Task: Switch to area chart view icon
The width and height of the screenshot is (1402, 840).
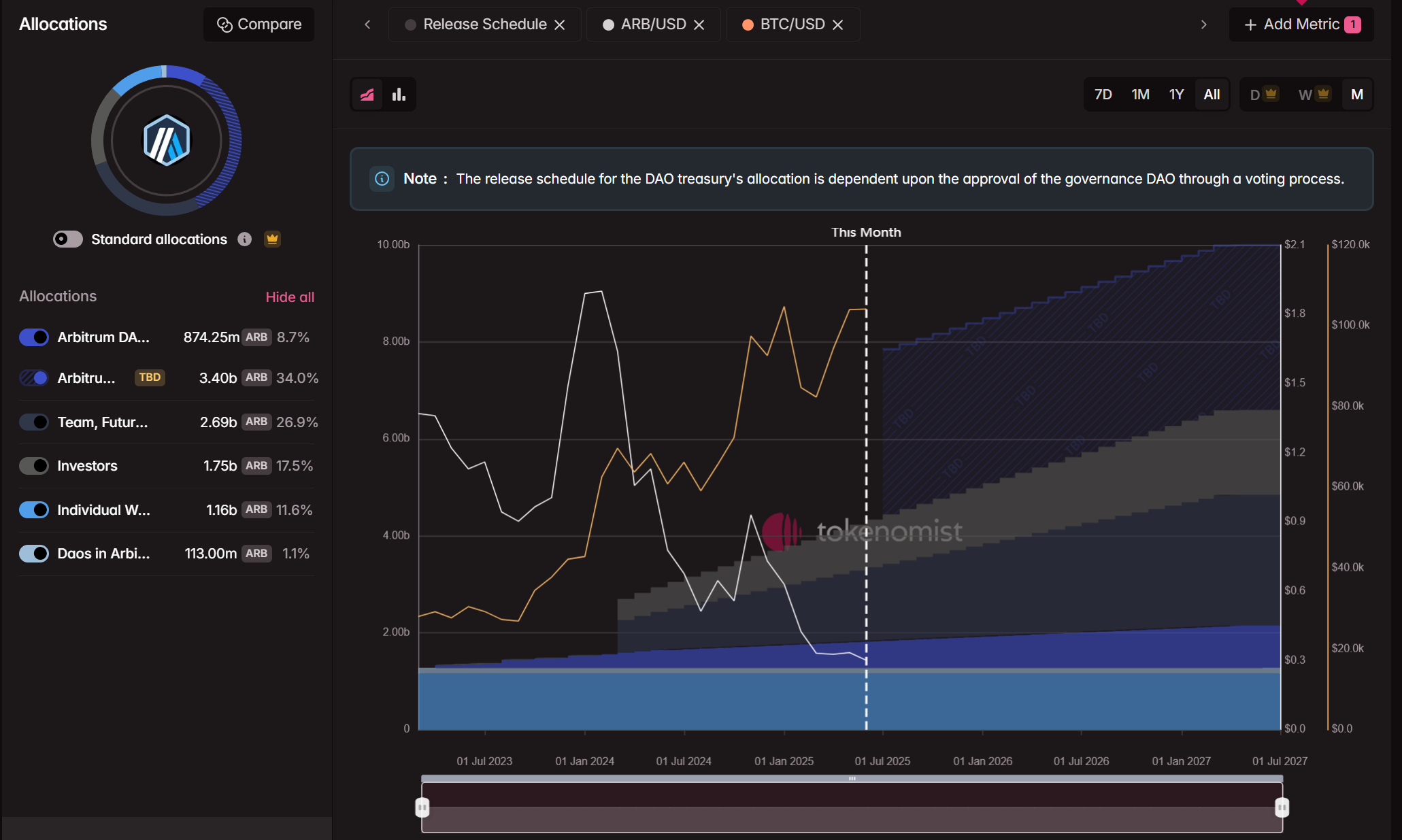Action: click(x=367, y=95)
